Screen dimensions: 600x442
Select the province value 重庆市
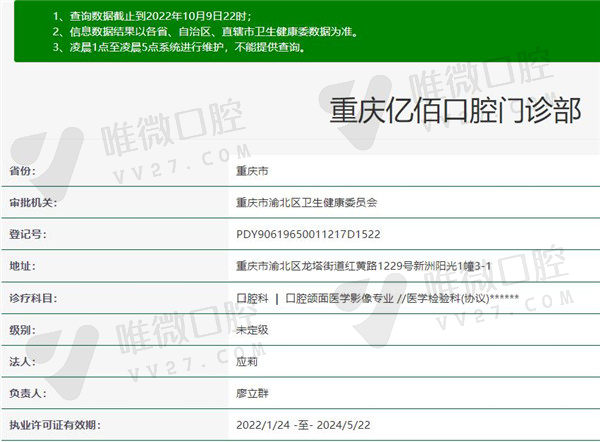[252, 171]
